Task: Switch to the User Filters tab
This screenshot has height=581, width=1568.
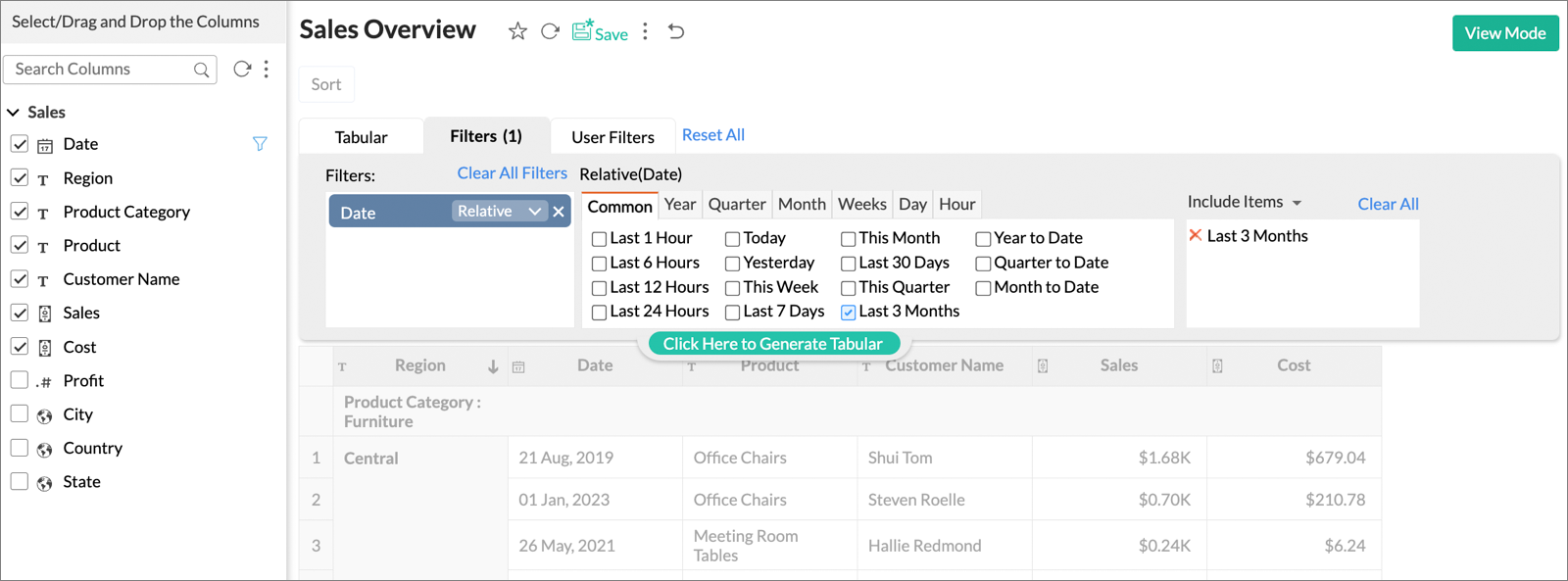Action: [612, 137]
